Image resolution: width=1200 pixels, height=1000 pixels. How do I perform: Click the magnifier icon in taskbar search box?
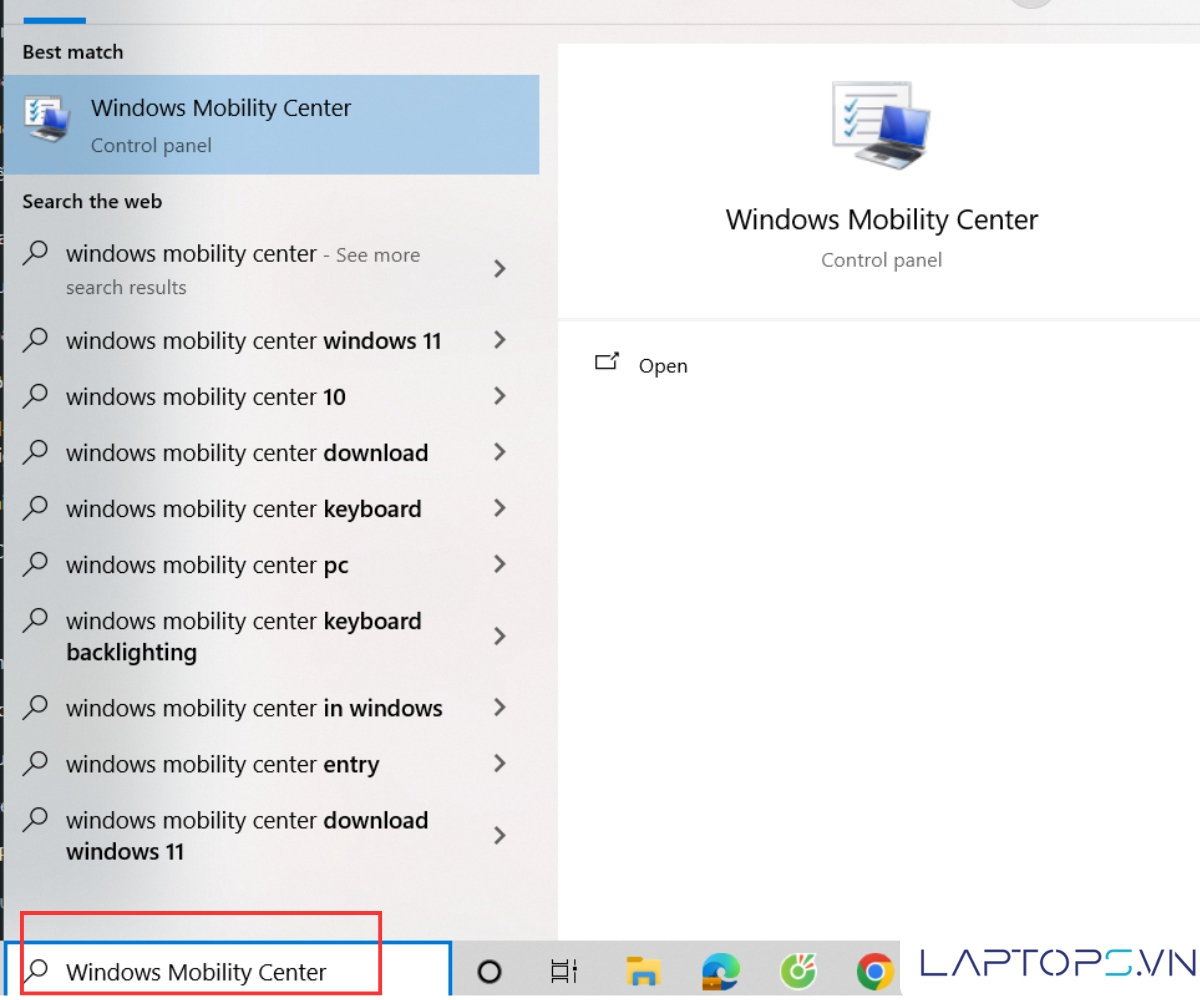pyautogui.click(x=37, y=969)
